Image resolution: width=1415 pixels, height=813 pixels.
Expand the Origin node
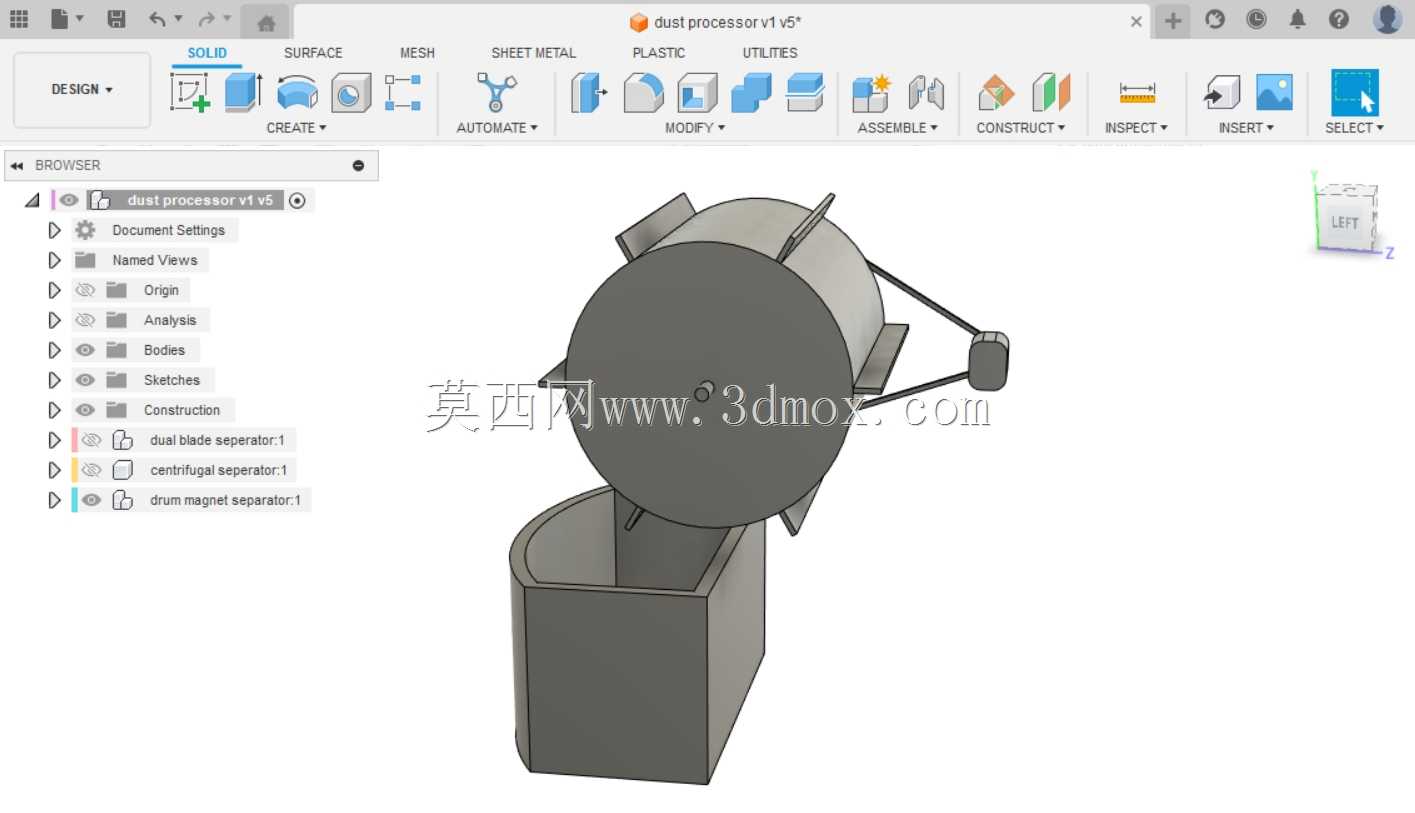[x=55, y=290]
